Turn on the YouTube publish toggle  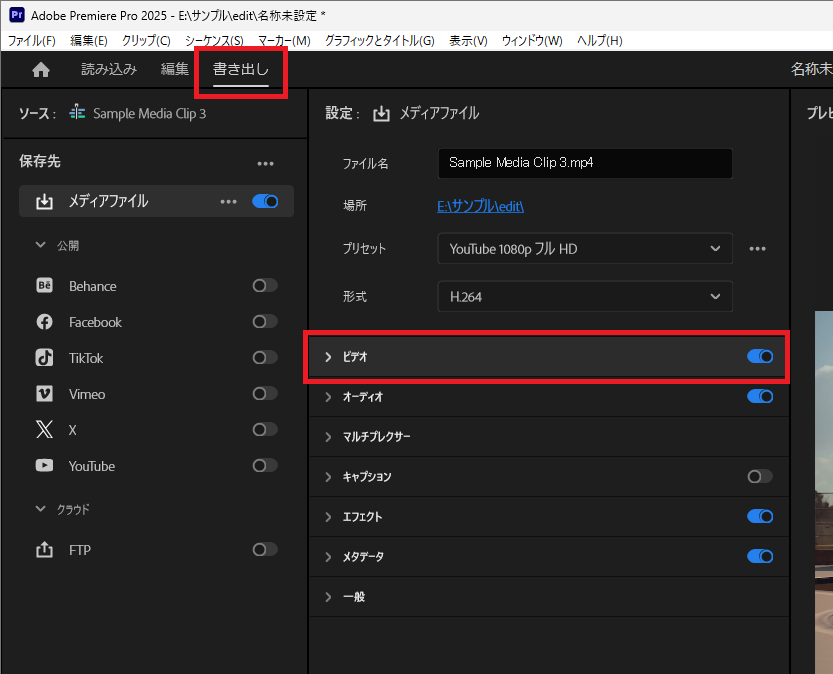pos(265,466)
